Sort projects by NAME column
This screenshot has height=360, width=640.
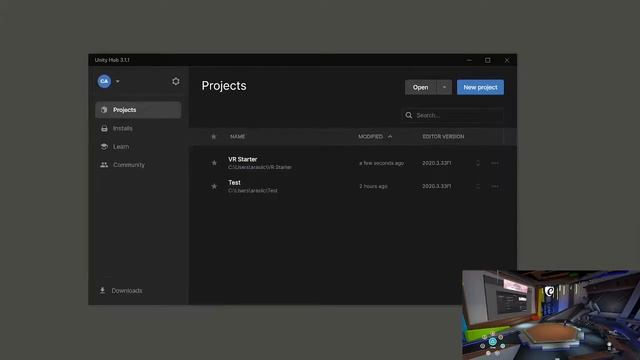[238, 137]
